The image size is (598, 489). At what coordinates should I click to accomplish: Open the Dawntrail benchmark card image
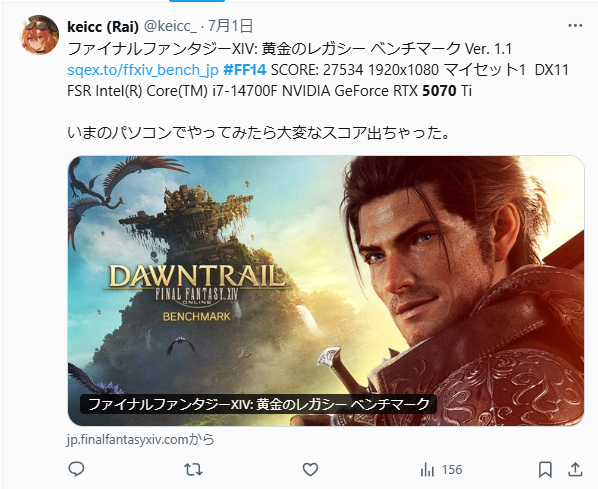coord(326,291)
